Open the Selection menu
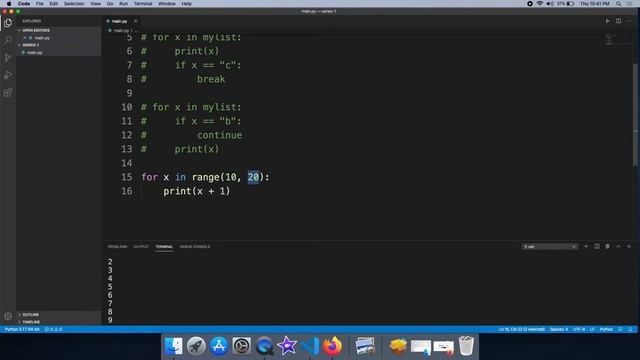640x360 pixels. pyautogui.click(x=74, y=4)
